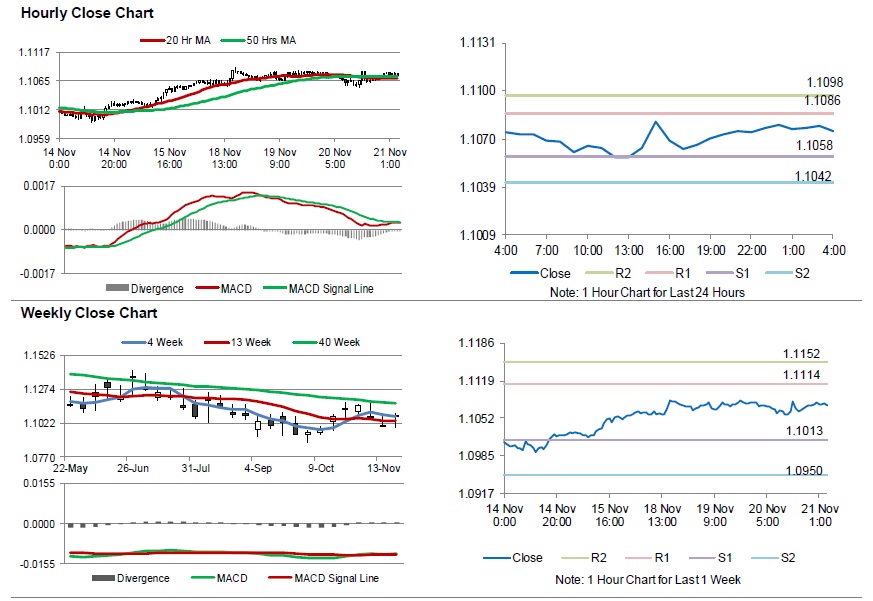This screenshot has width=873, height=601.
Task: Click the 9-Oct axis label on weekly chart
Action: (x=321, y=468)
